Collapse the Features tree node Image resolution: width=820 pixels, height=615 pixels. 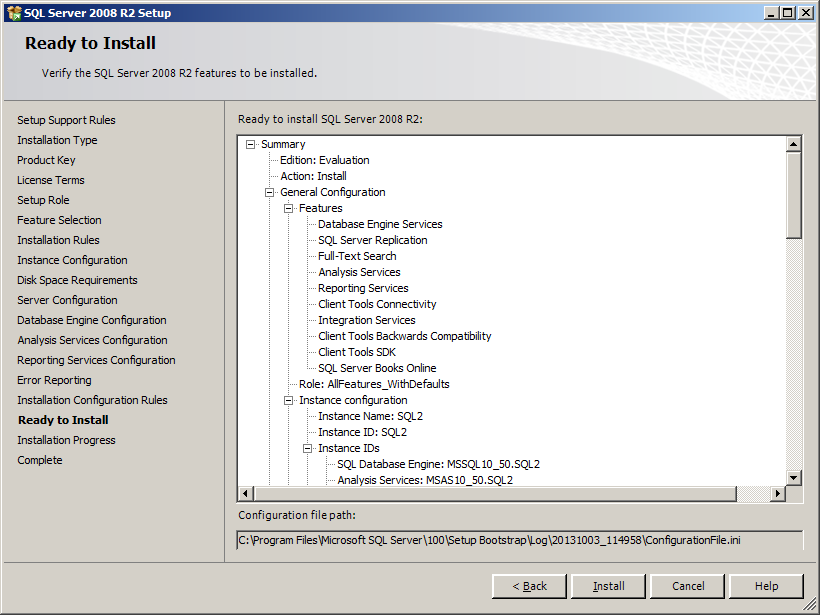point(288,209)
